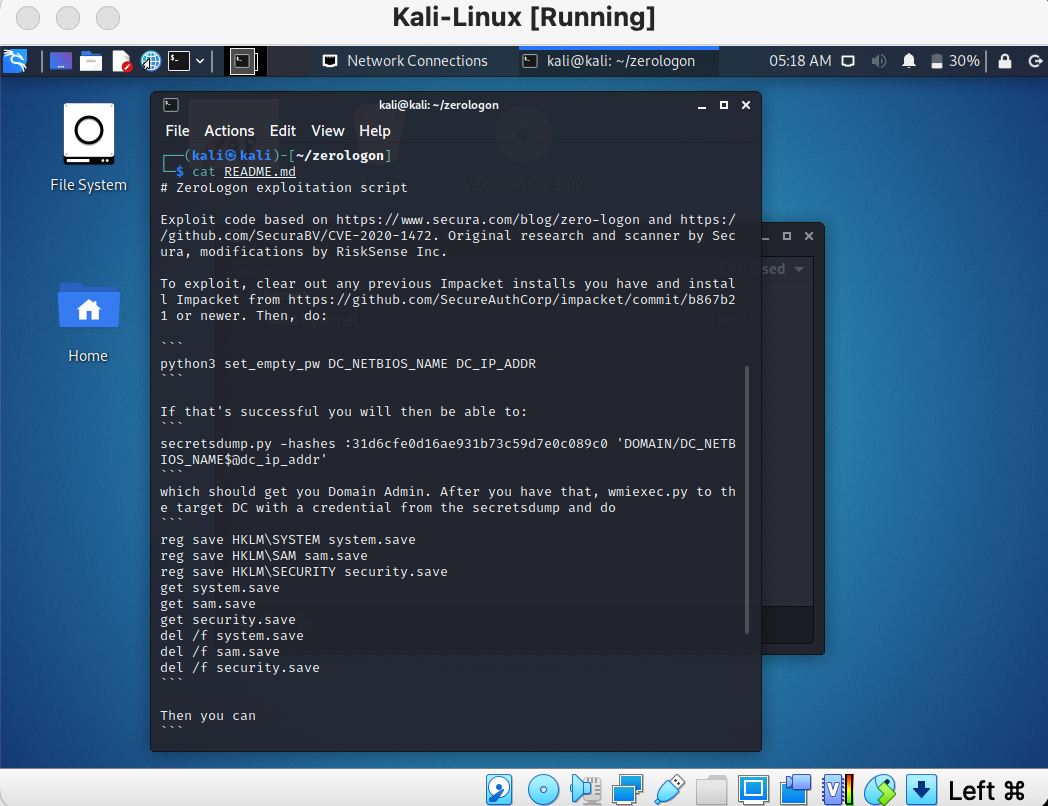Open the terminal File menu
The width and height of the screenshot is (1048, 806).
point(177,131)
